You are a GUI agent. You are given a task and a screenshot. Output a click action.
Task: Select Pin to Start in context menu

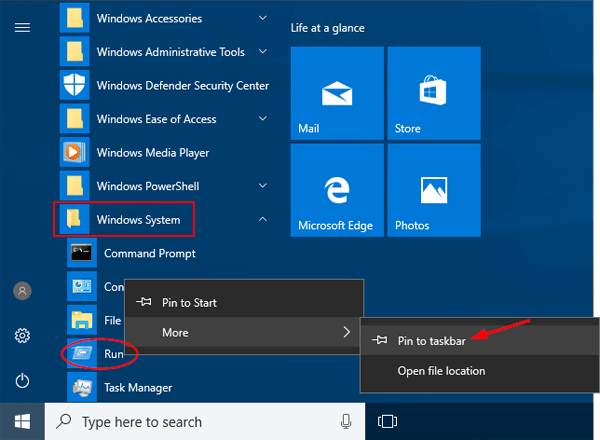pos(188,302)
